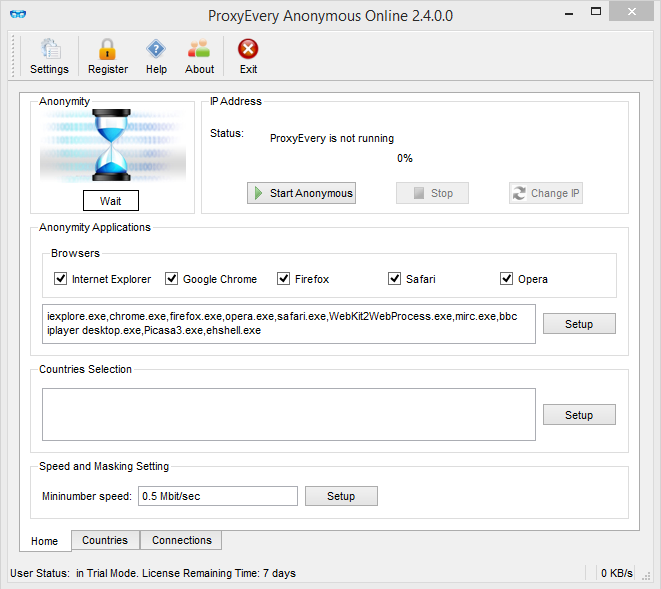Screen dimensions: 661x589
Task: Open Setup for Anonymity Applications
Action: [579, 324]
